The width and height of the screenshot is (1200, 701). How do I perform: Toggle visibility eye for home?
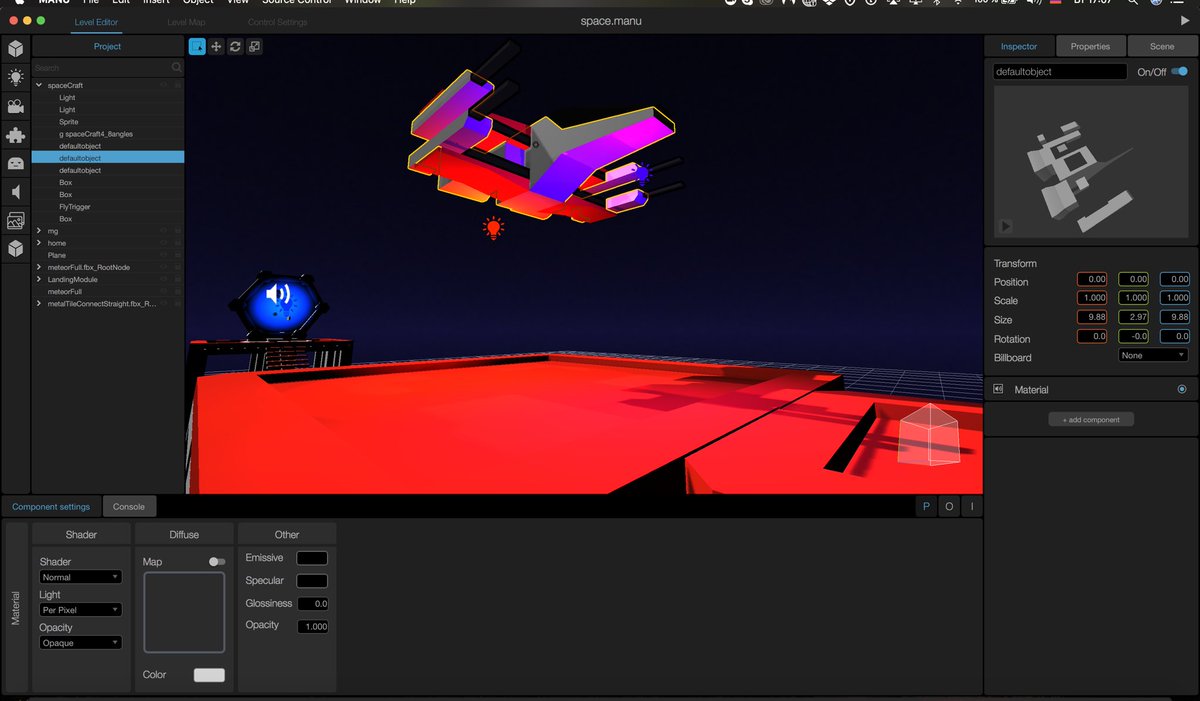(163, 243)
